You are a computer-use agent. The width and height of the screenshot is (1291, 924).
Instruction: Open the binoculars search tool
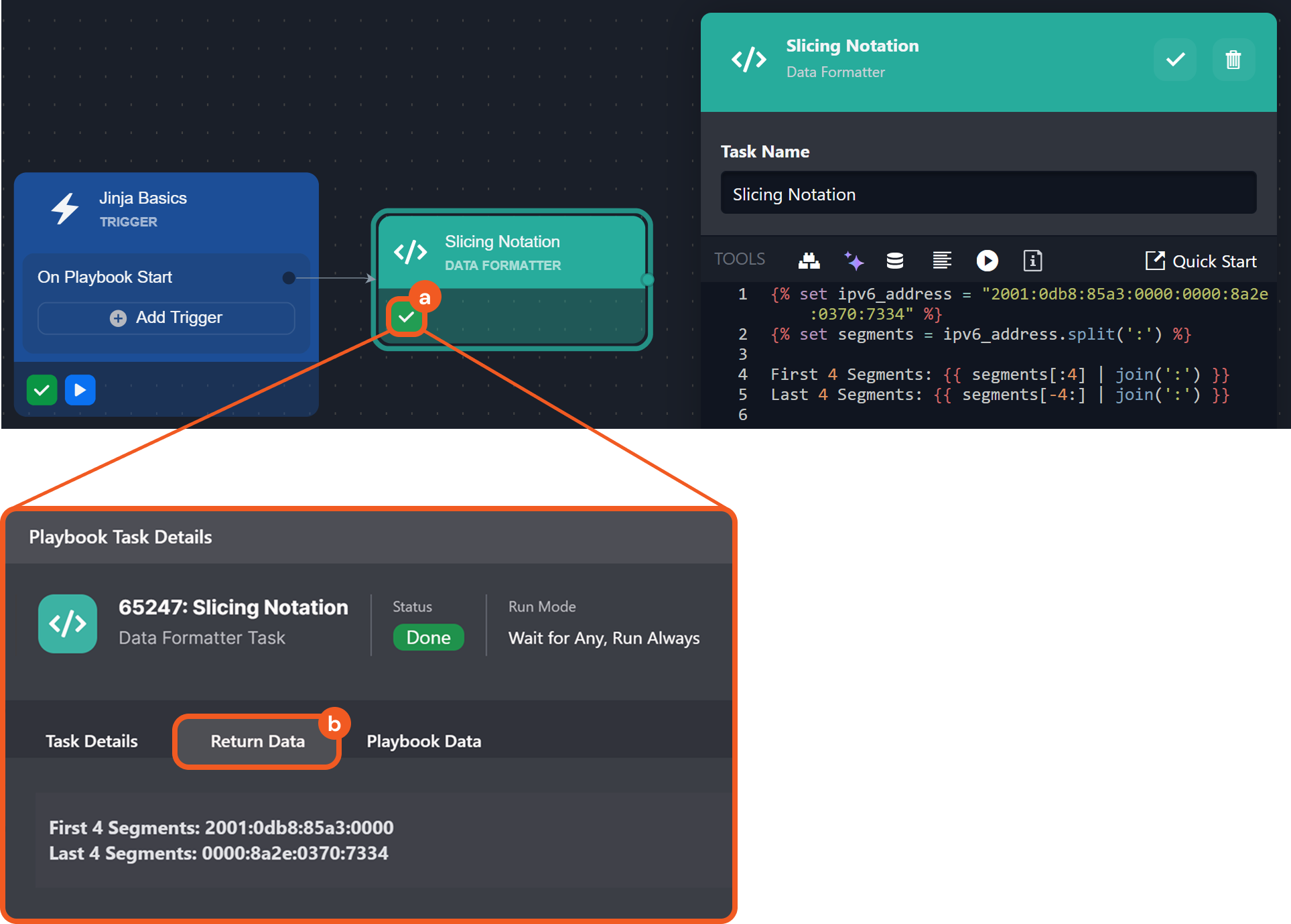coord(809,261)
